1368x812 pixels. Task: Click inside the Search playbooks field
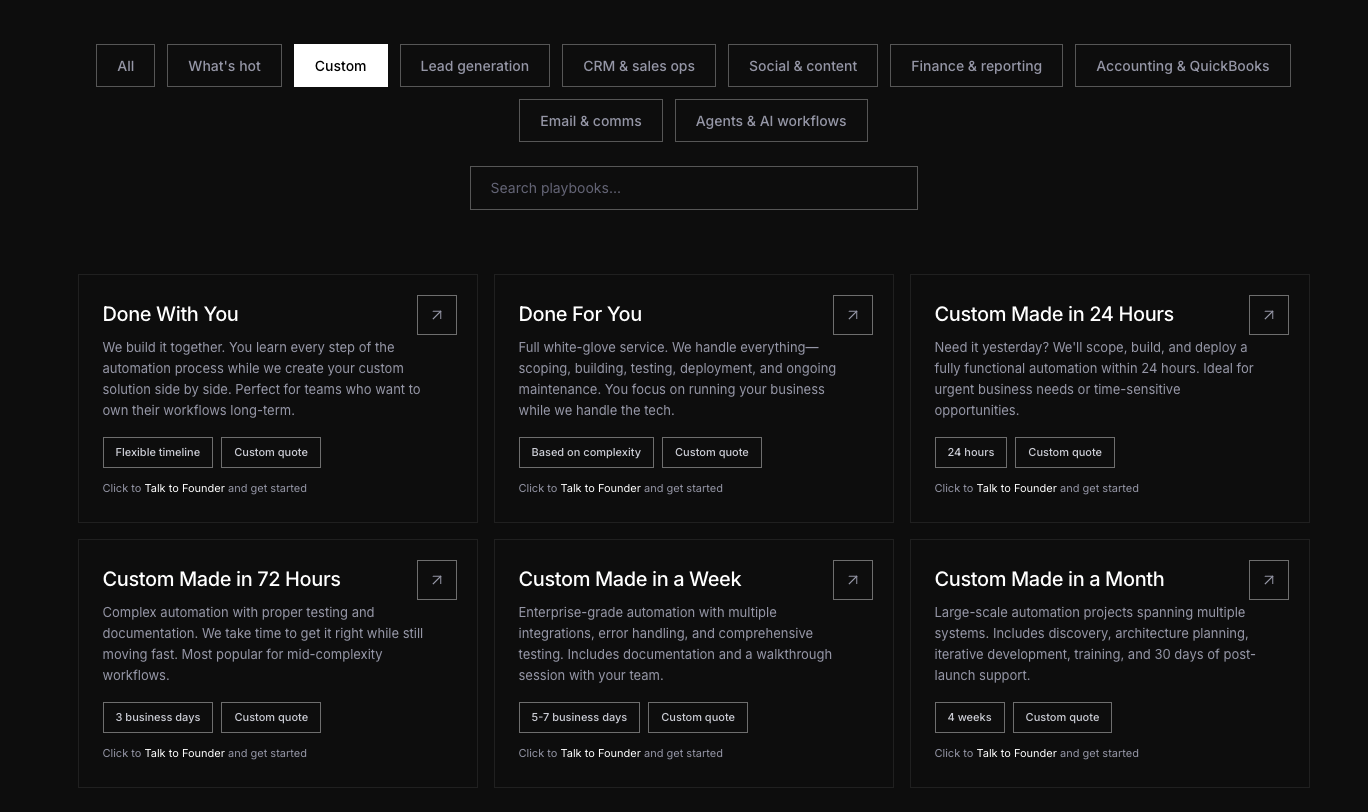(x=693, y=187)
